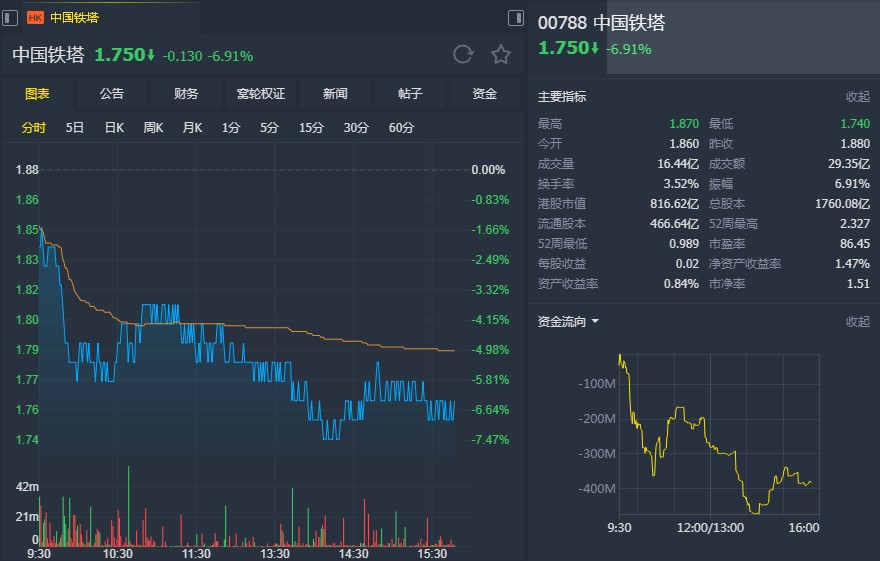Click the orange HK market badge
Screen dimensions: 880x561
click(x=35, y=18)
